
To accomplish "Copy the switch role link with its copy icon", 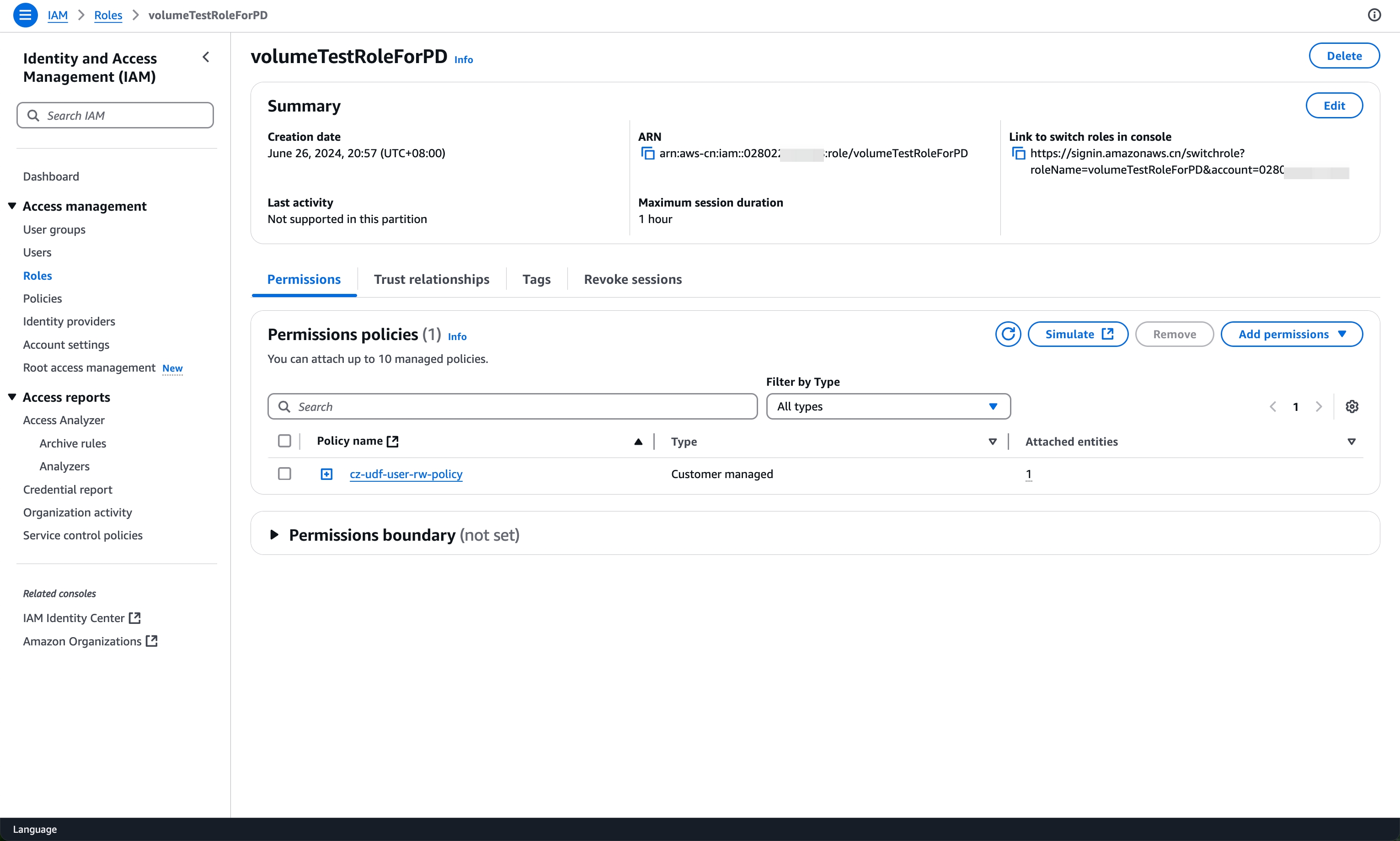I will point(1019,154).
